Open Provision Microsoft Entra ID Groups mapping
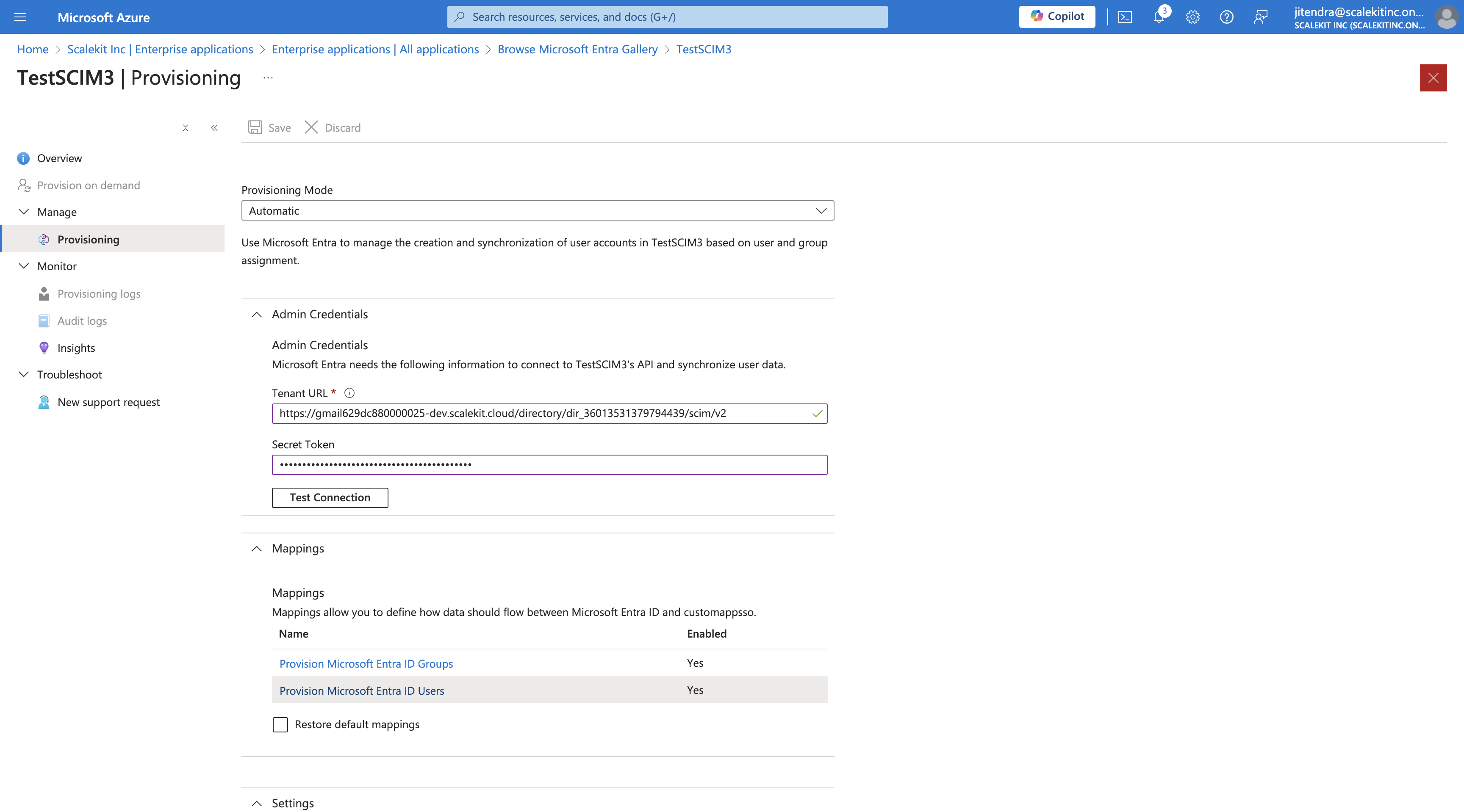 (x=366, y=663)
